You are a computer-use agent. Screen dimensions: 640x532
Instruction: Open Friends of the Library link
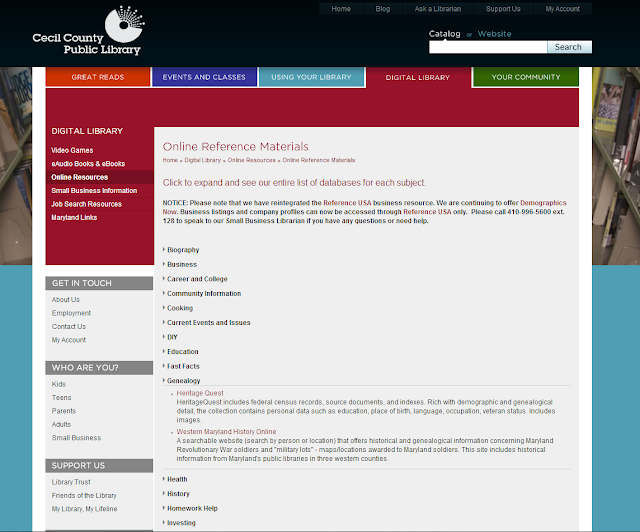click(x=84, y=496)
